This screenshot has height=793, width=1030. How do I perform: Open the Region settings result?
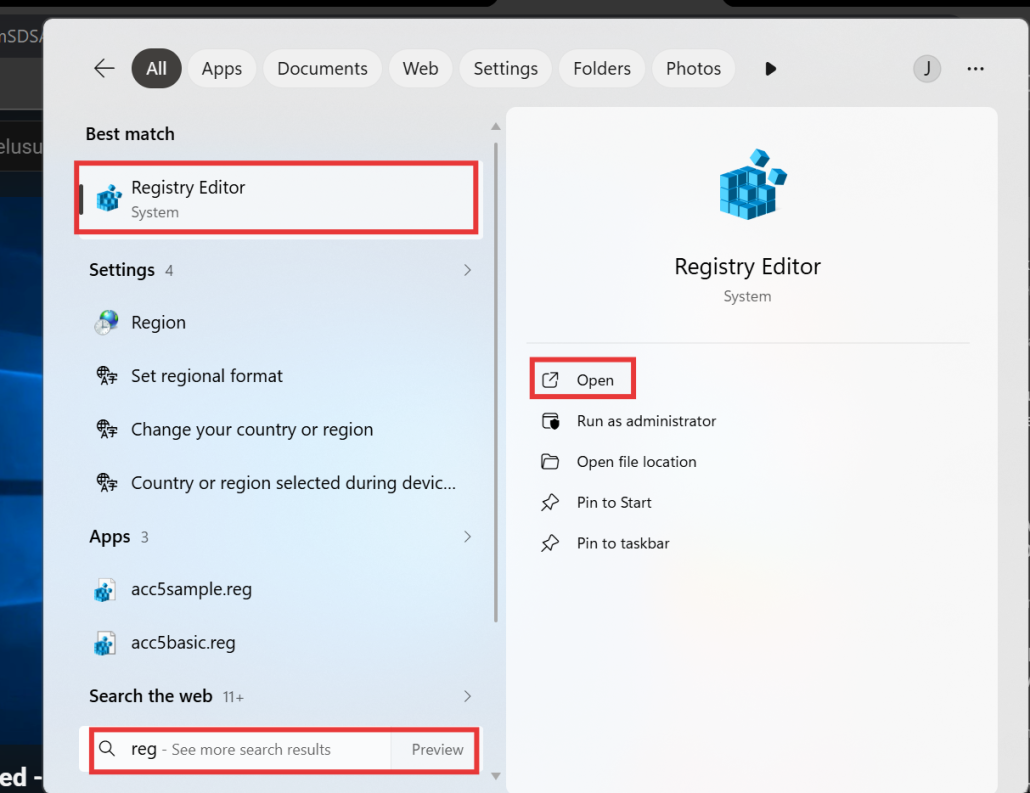[280, 323]
